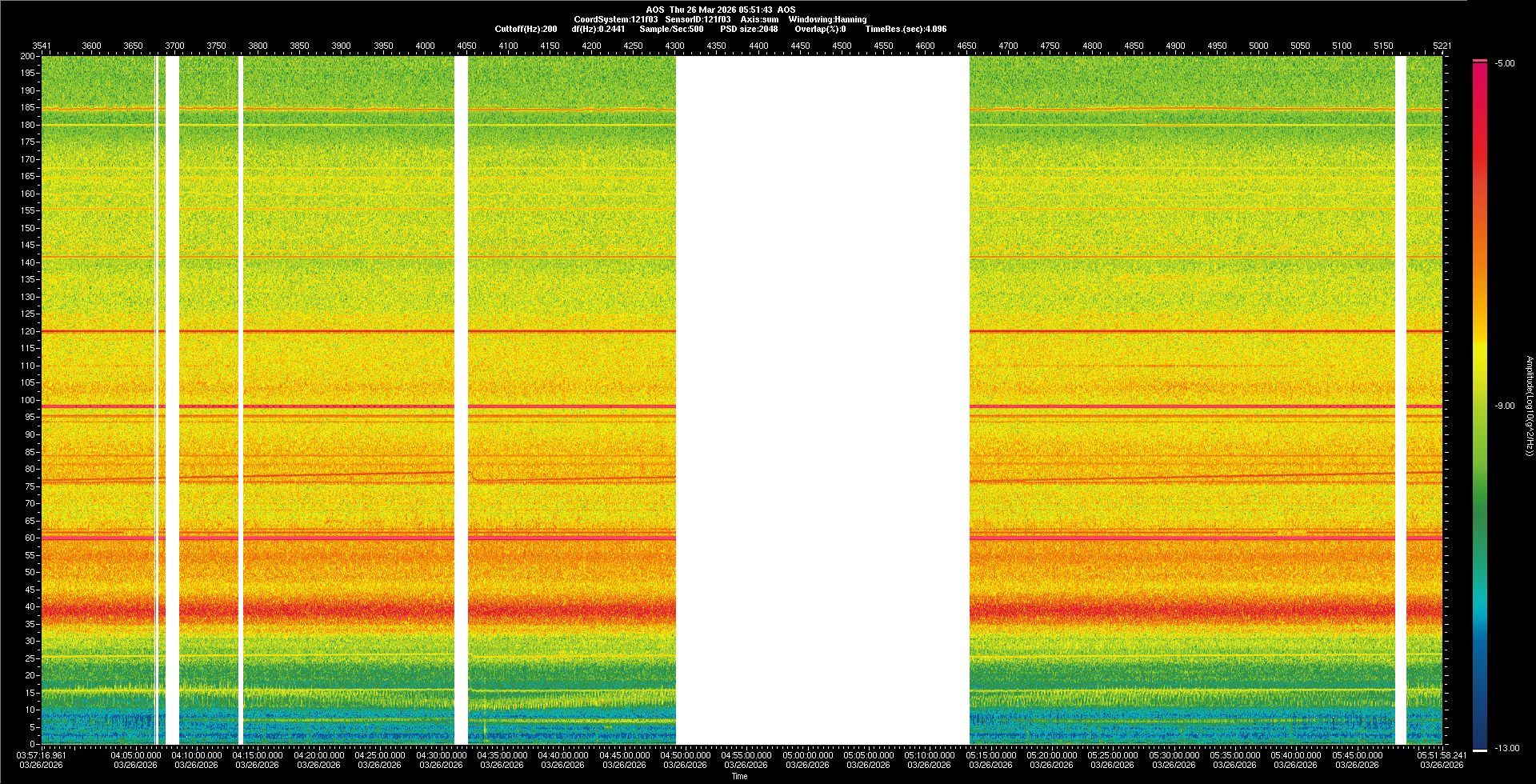Click the 120 Hz frequency axis label
The image size is (1536, 784).
click(28, 331)
